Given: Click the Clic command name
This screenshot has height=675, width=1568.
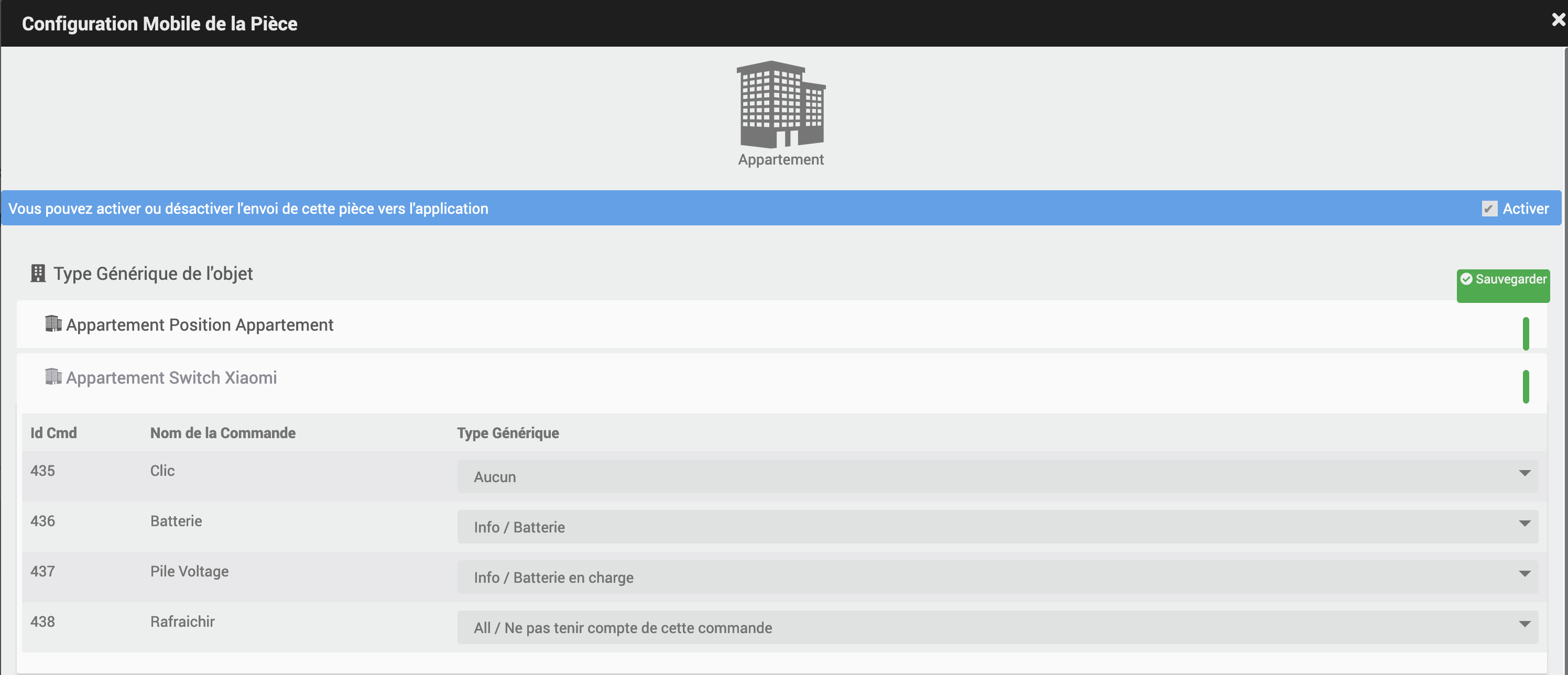Looking at the screenshot, I should [162, 471].
